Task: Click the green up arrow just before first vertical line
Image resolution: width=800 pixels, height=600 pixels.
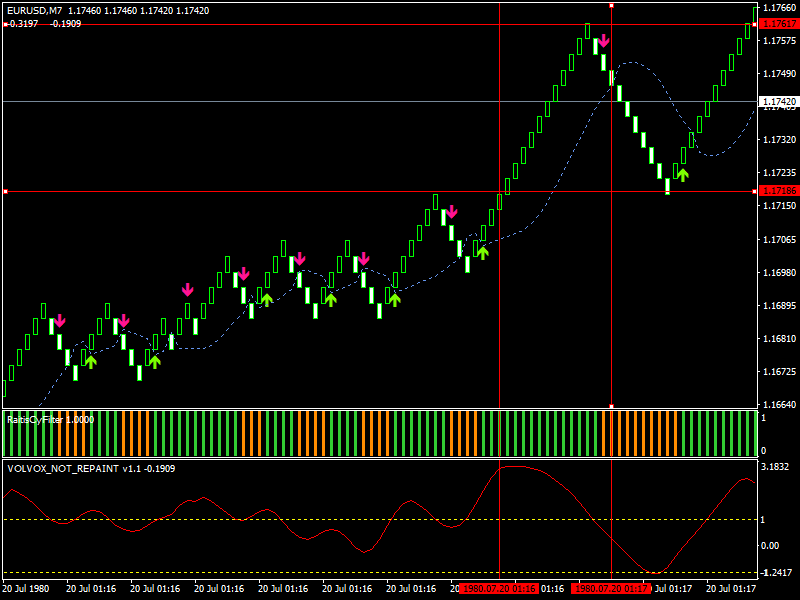Action: pyautogui.click(x=483, y=252)
